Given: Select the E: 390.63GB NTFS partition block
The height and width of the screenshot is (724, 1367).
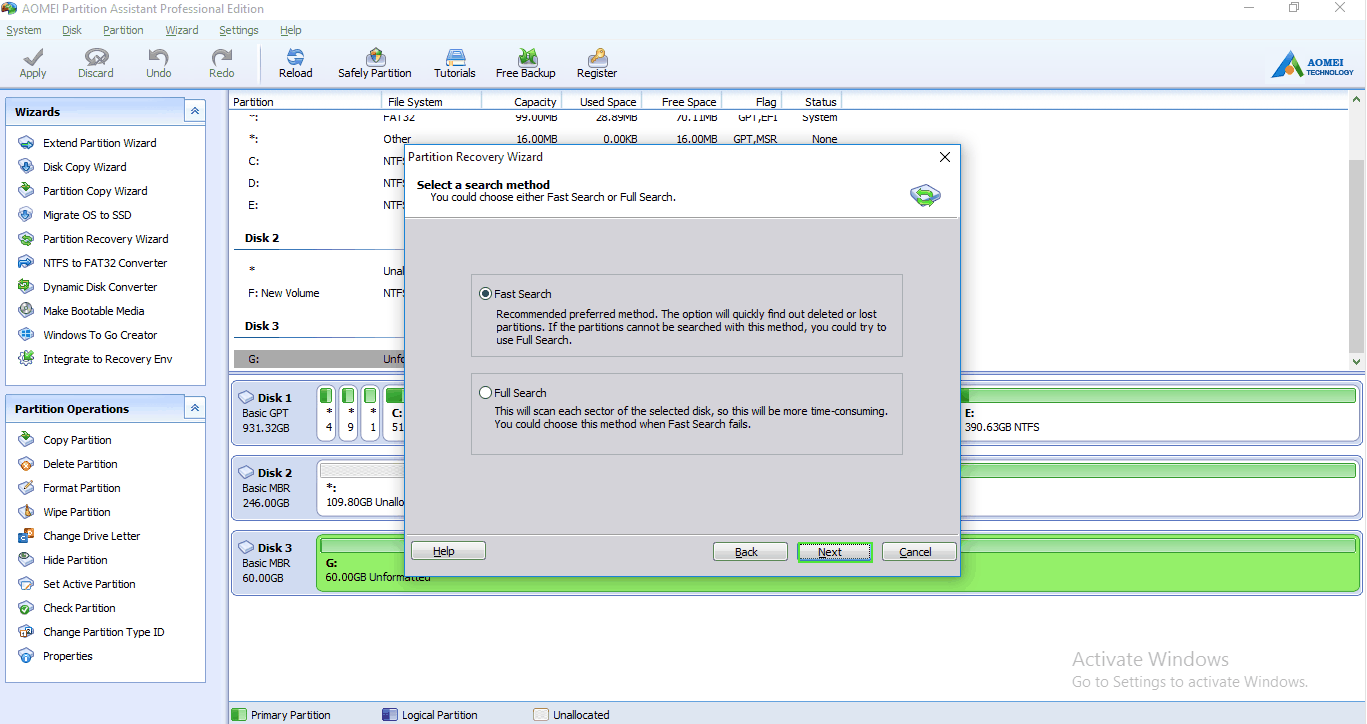Looking at the screenshot, I should (1158, 415).
